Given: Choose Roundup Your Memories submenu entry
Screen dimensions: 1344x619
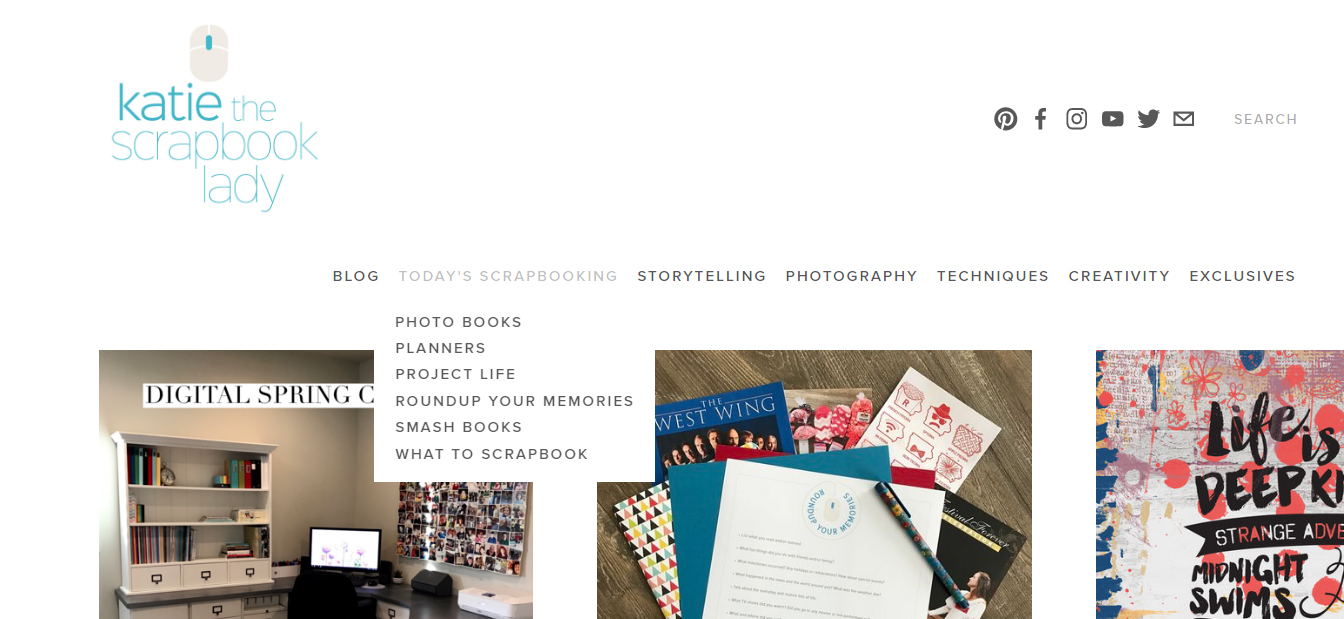Looking at the screenshot, I should coord(515,401).
